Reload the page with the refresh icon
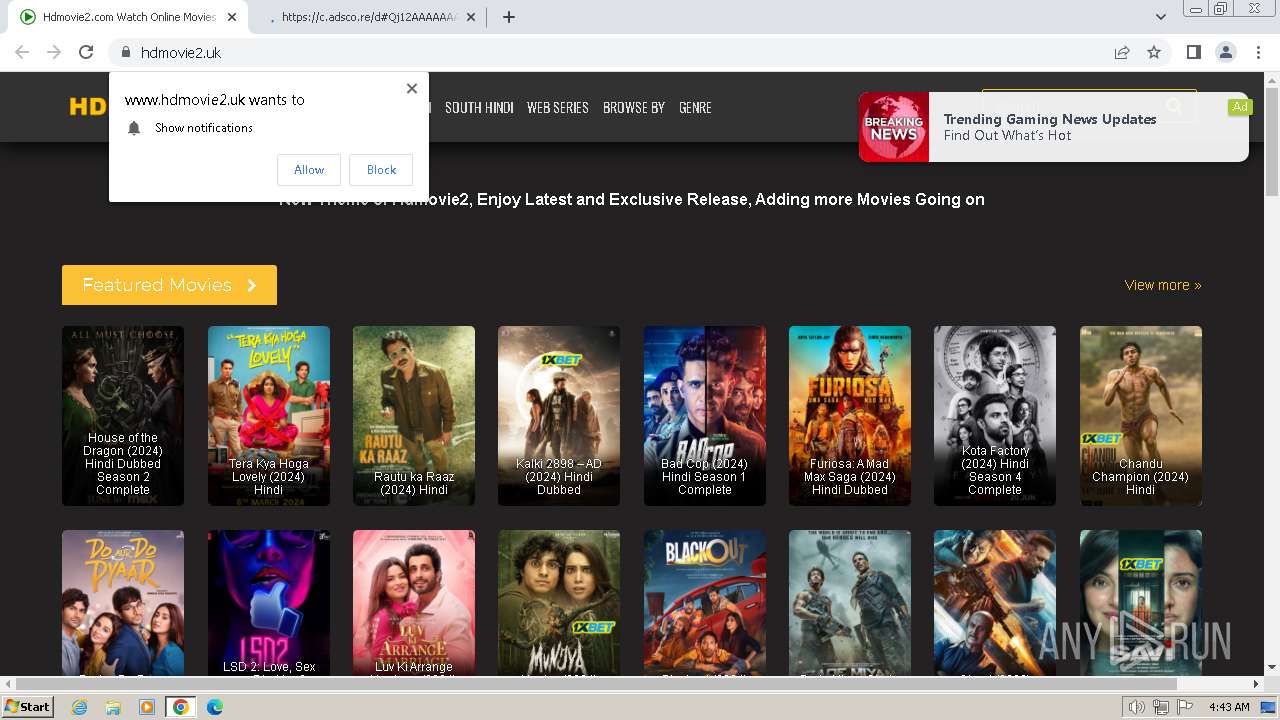The height and width of the screenshot is (720, 1280). [x=86, y=52]
